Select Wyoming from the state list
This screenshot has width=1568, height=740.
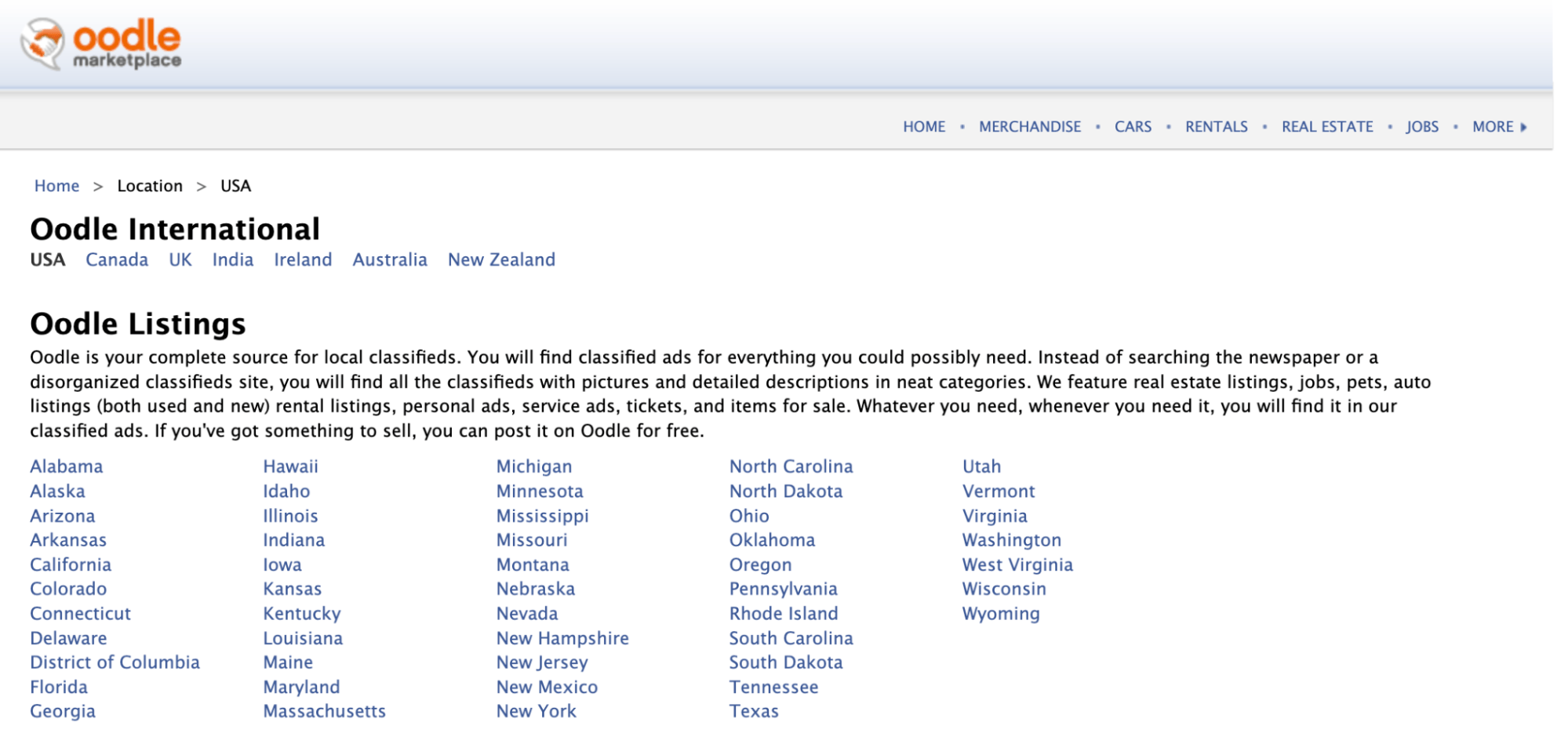tap(1000, 614)
